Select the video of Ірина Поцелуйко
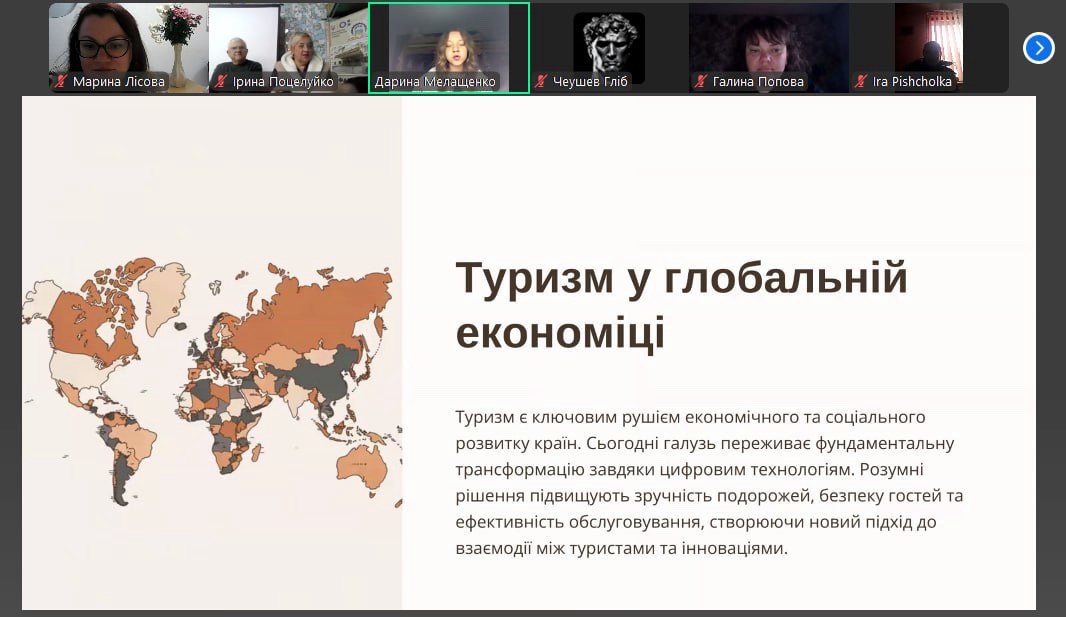This screenshot has height=617, width=1066. coord(288,40)
